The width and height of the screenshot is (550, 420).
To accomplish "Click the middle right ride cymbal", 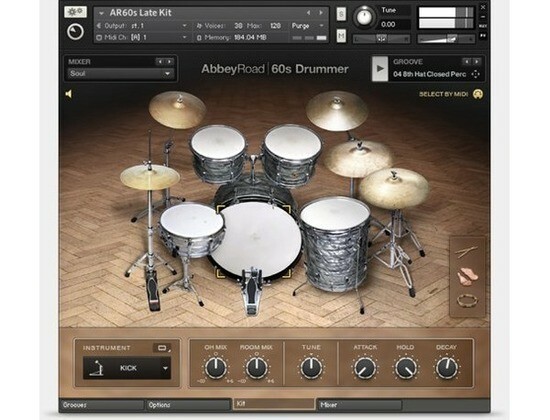I will point(358,159).
